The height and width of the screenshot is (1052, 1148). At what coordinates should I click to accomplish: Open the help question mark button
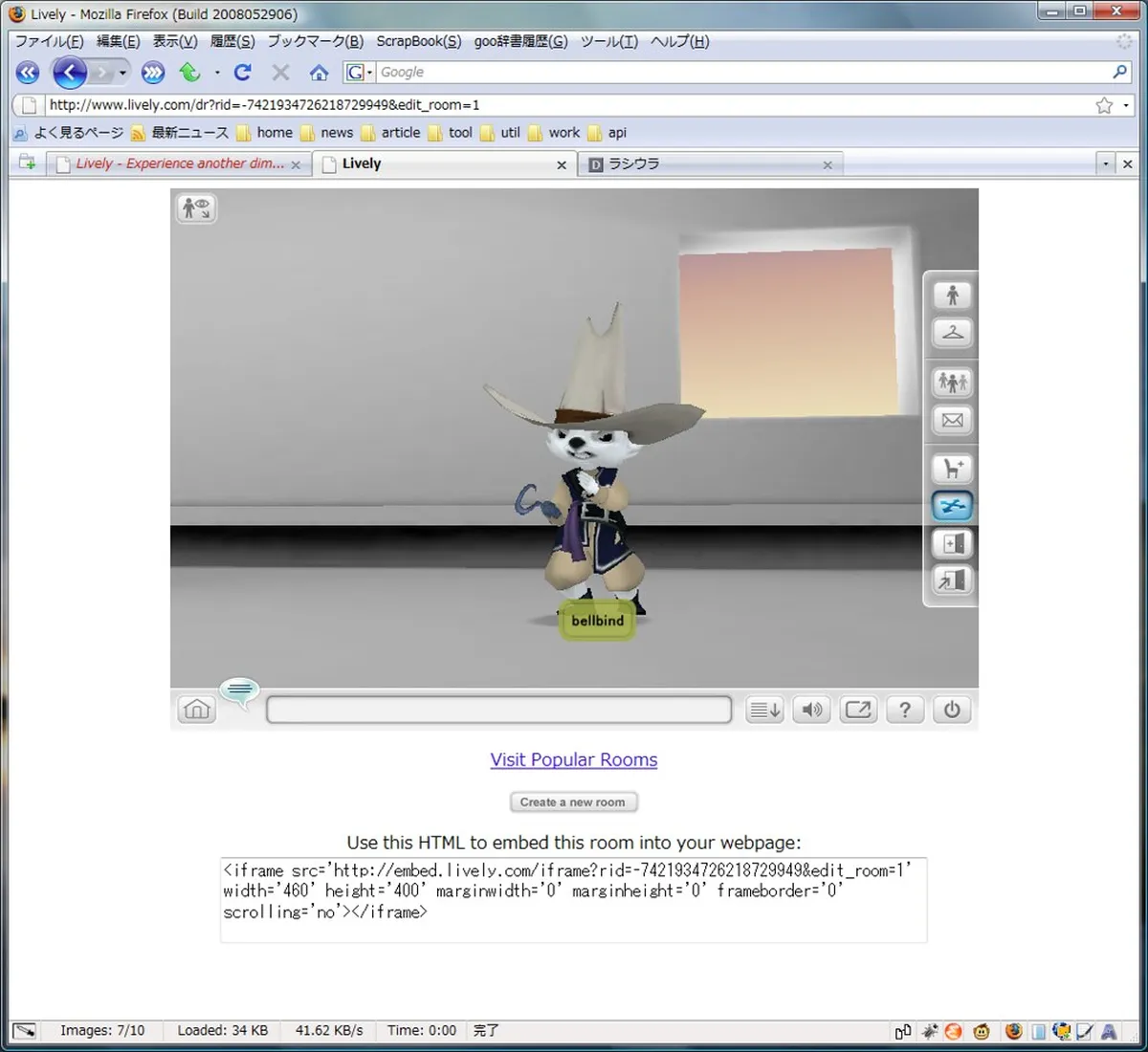[x=904, y=710]
